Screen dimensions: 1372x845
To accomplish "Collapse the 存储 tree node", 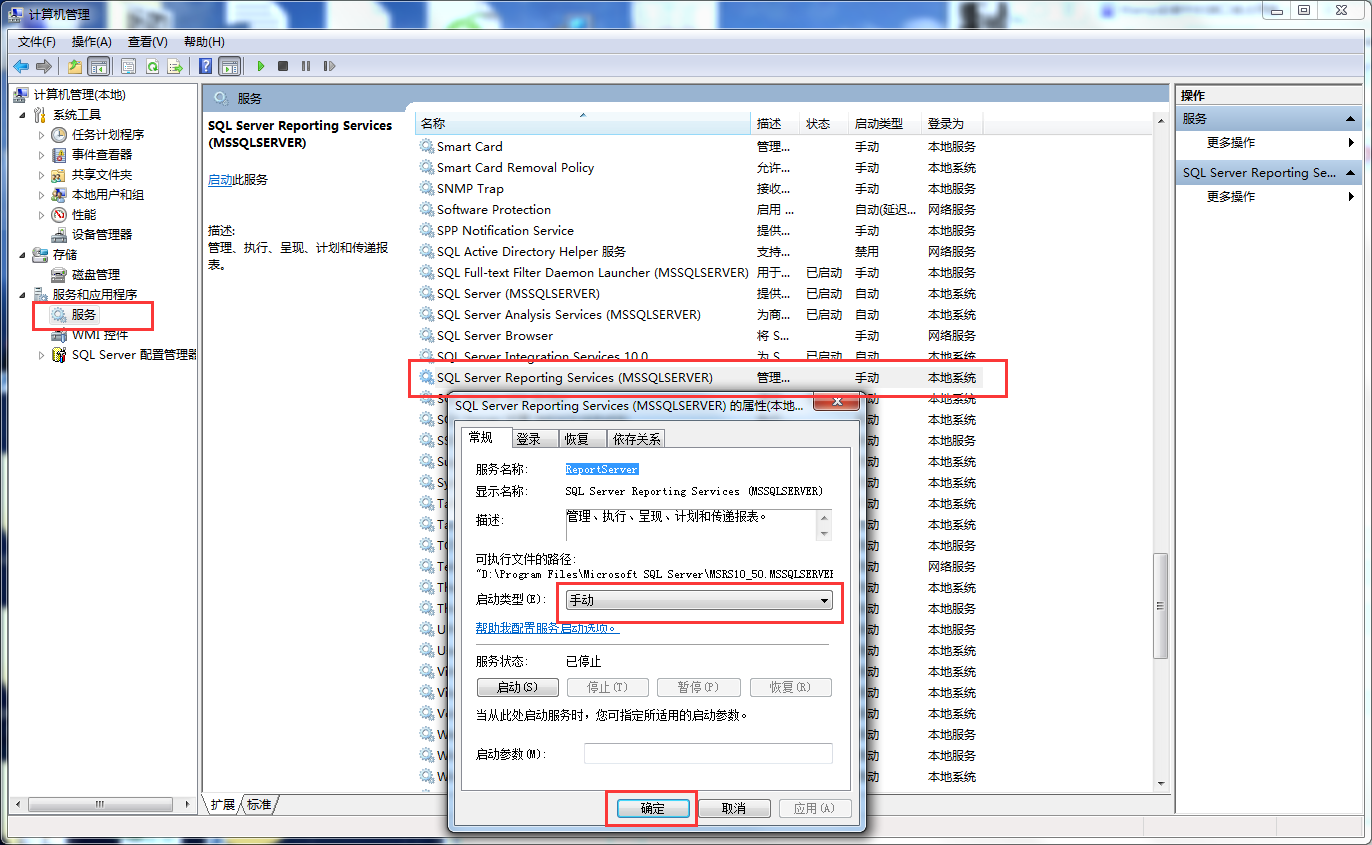I will (x=23, y=255).
